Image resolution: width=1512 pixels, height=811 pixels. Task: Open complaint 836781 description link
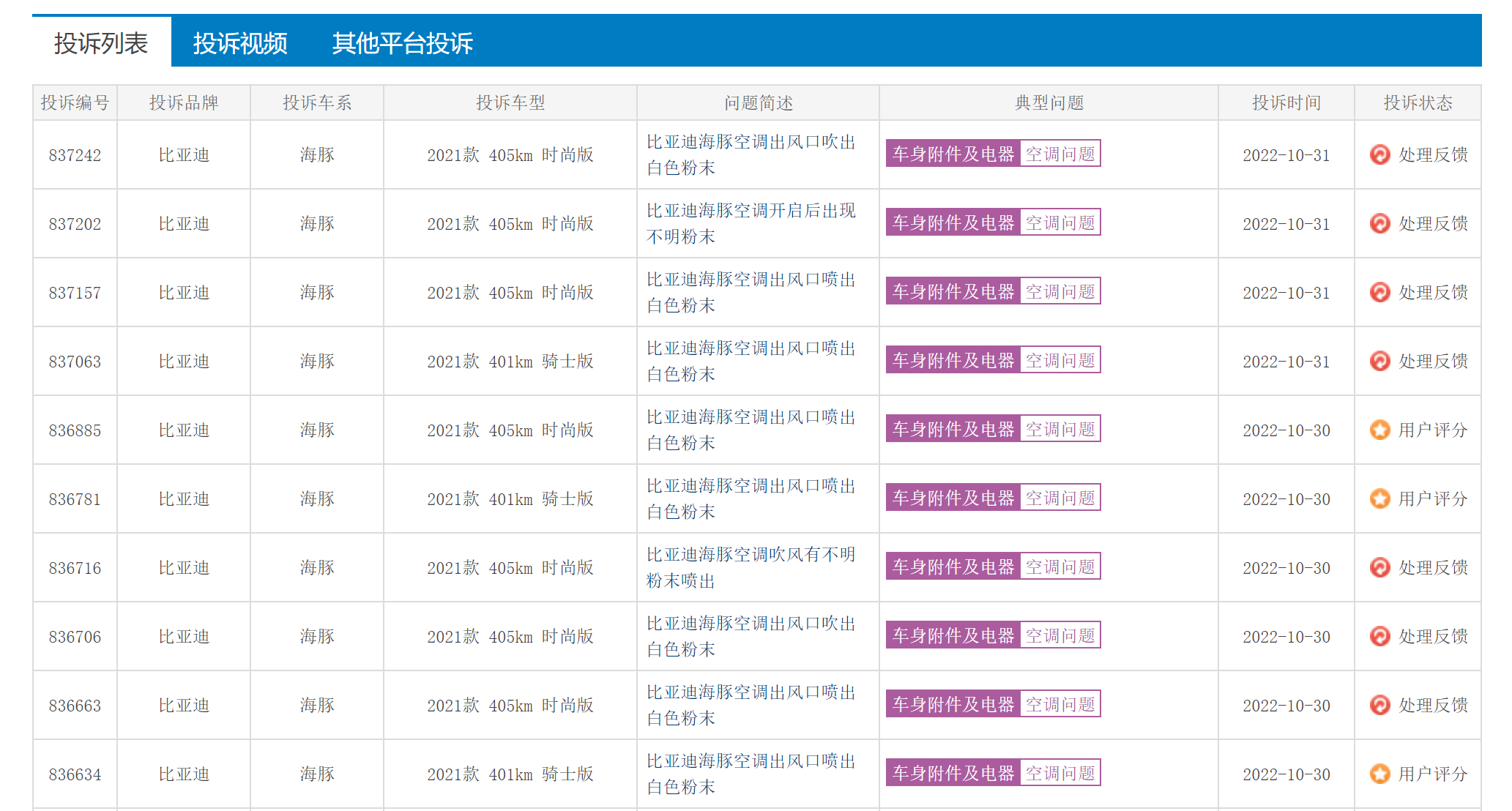coord(751,498)
